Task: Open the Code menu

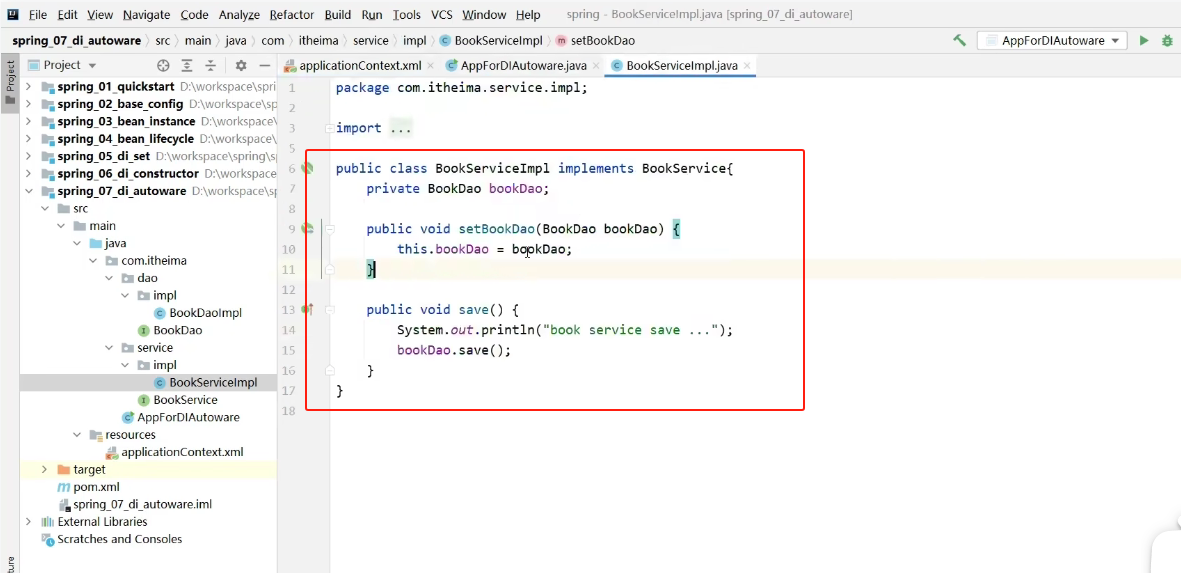Action: click(x=194, y=14)
